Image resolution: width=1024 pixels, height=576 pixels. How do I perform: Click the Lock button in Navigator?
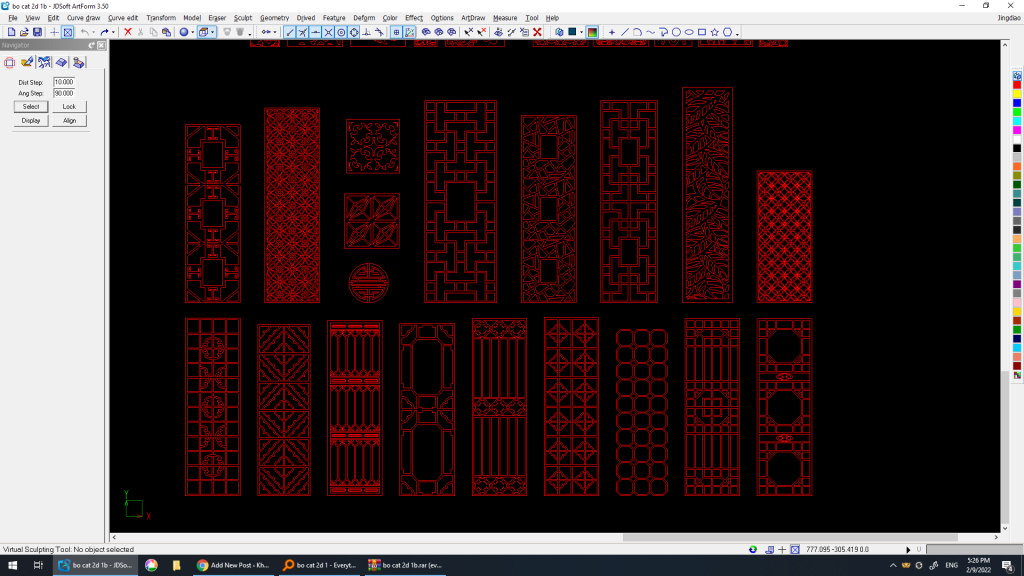[x=69, y=106]
